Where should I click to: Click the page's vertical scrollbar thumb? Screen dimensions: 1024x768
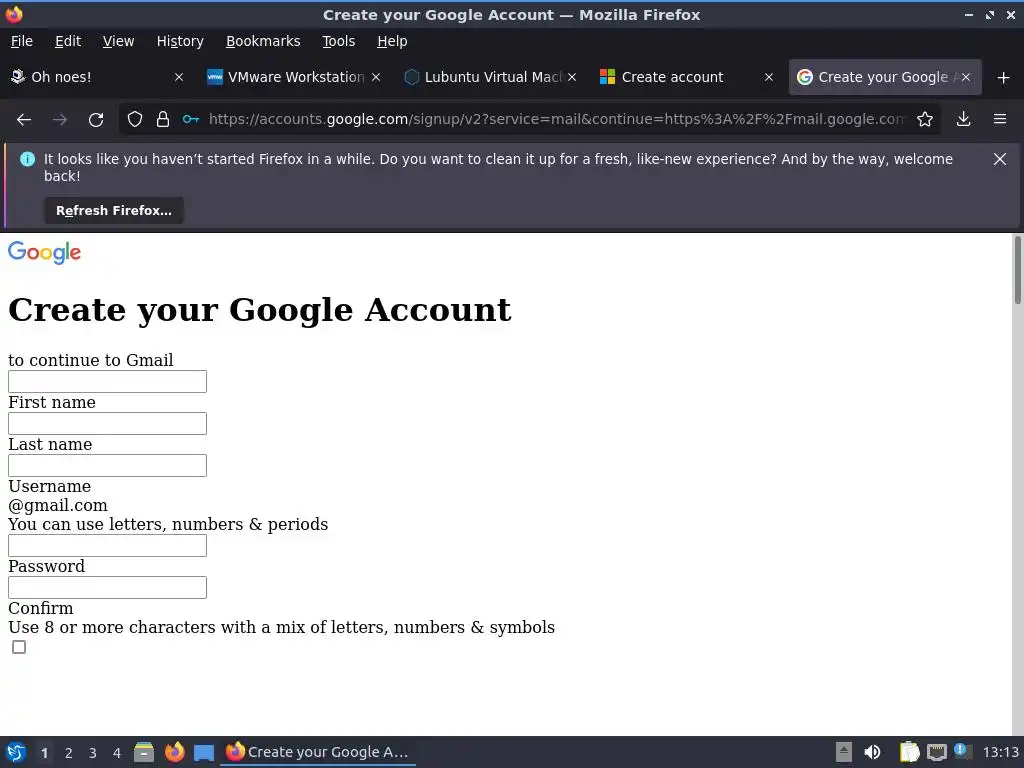(x=1017, y=270)
